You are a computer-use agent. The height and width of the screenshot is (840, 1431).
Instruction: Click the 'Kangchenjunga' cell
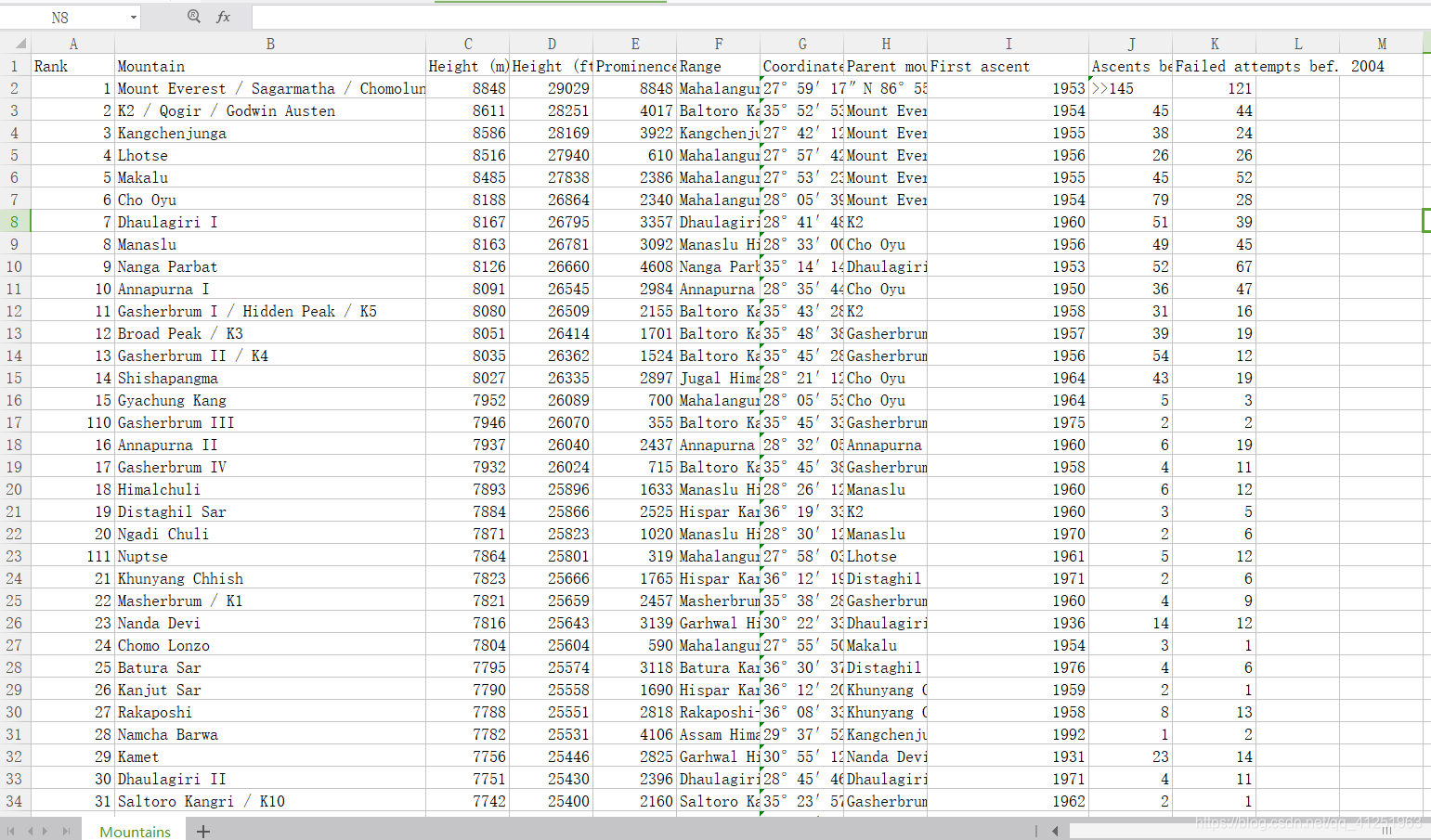click(270, 133)
